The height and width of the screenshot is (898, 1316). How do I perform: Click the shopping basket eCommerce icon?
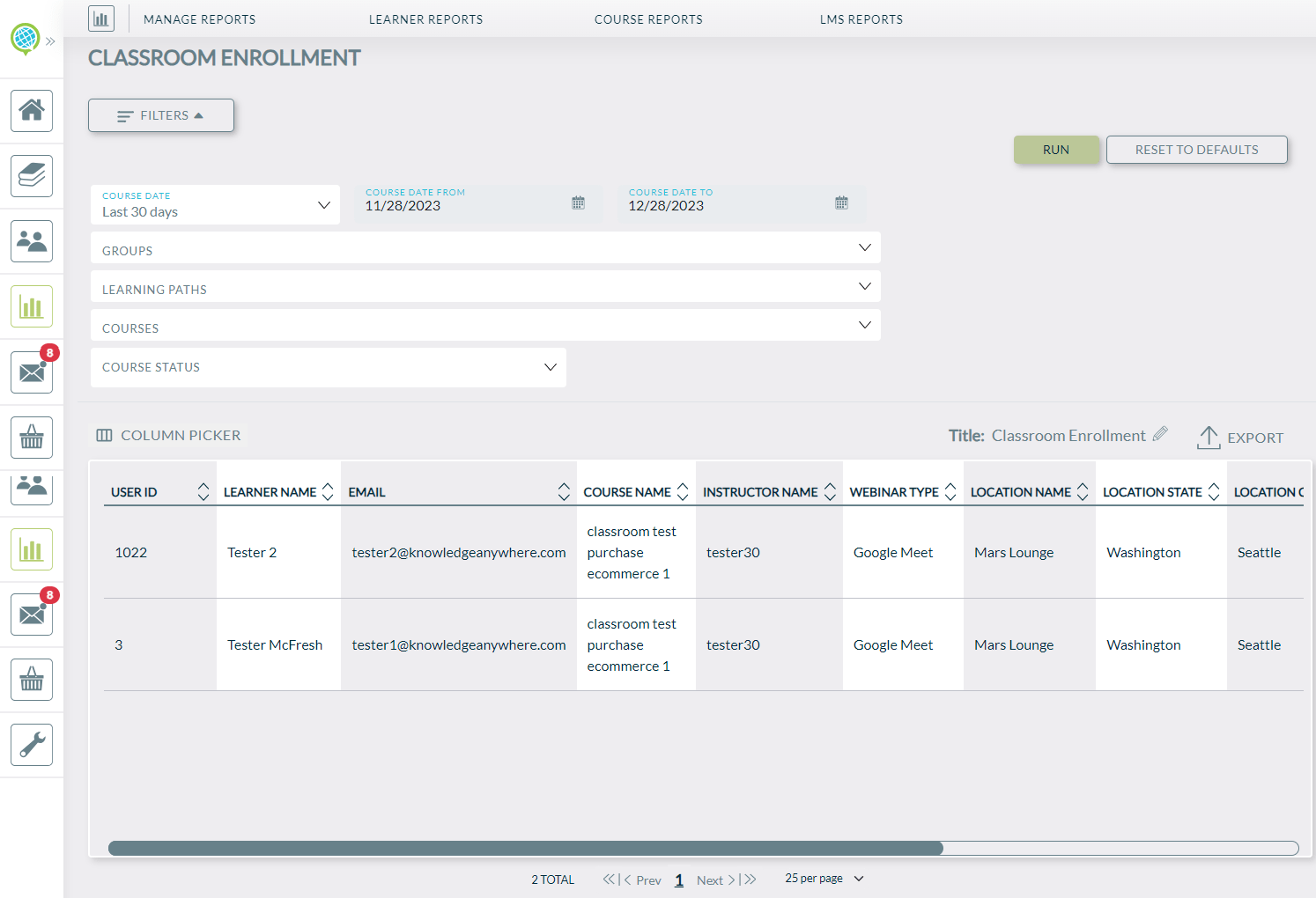coord(31,437)
